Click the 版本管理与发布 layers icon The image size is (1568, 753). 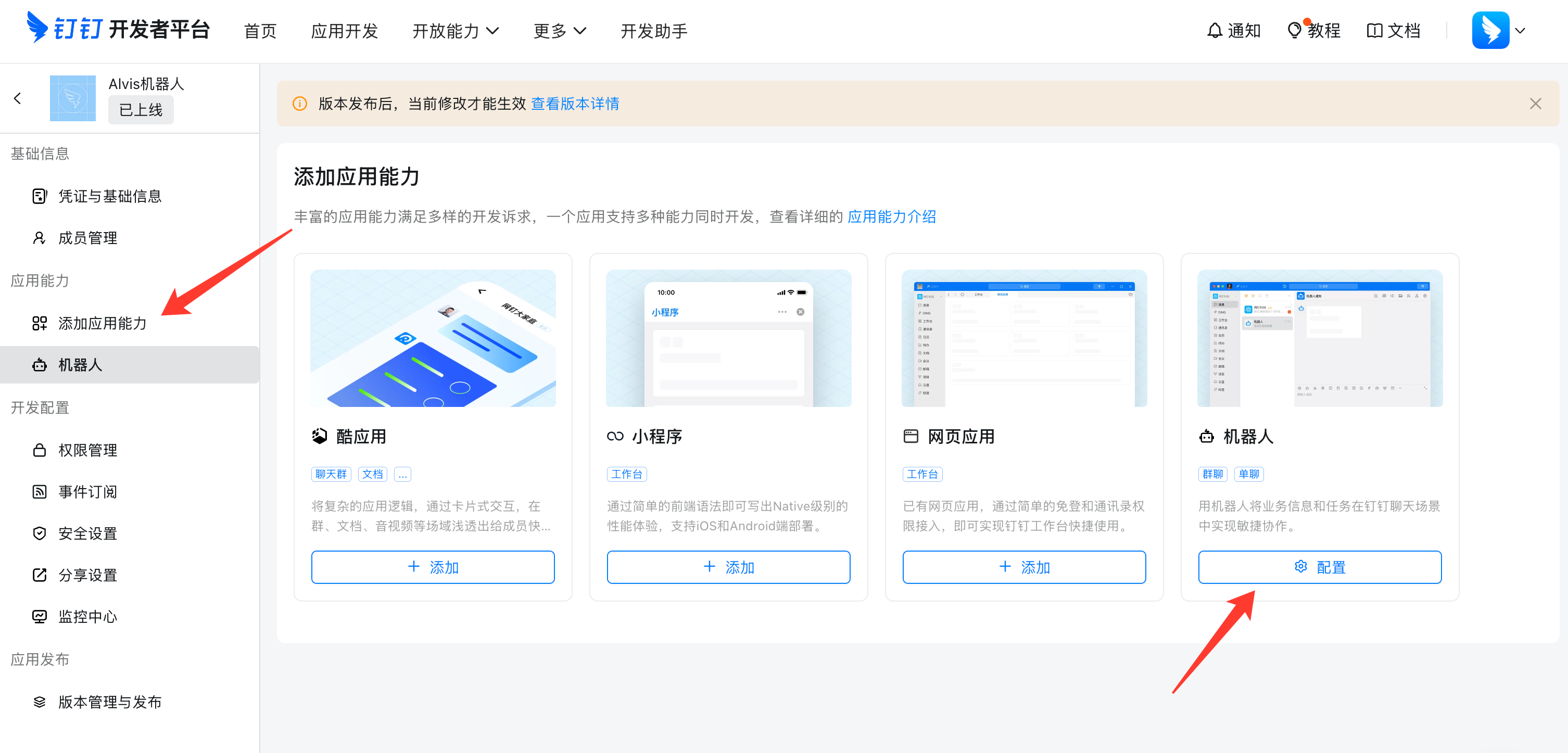pyautogui.click(x=40, y=702)
